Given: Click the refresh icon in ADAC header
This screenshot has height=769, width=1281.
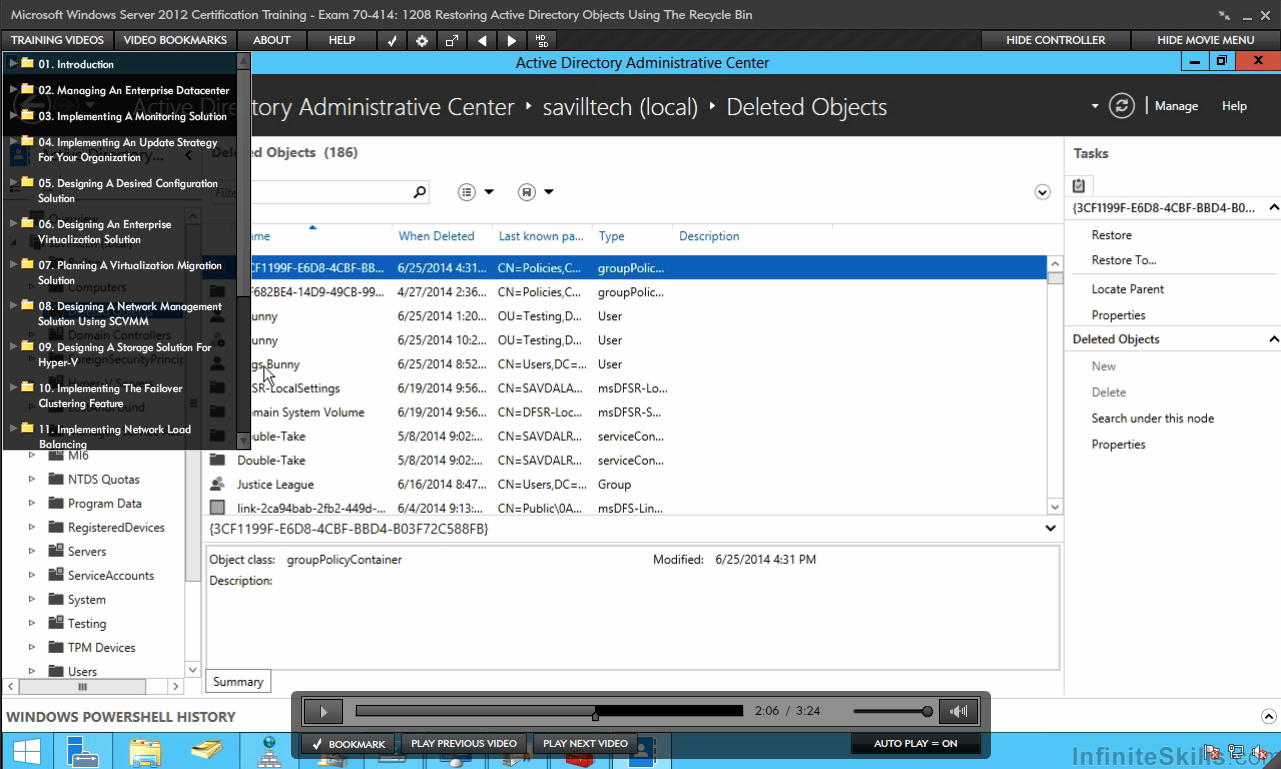Looking at the screenshot, I should [x=1122, y=106].
